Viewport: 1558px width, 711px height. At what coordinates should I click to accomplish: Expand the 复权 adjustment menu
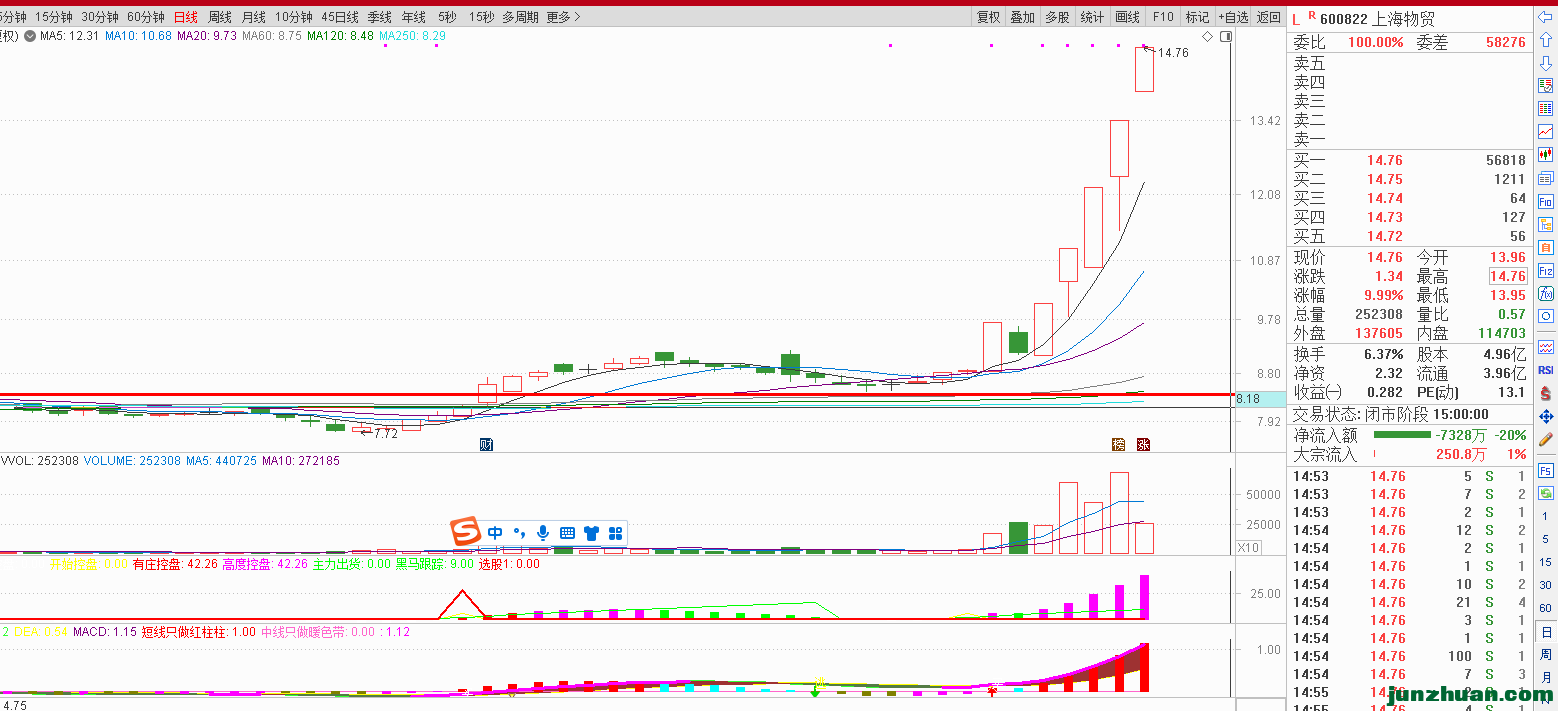988,17
